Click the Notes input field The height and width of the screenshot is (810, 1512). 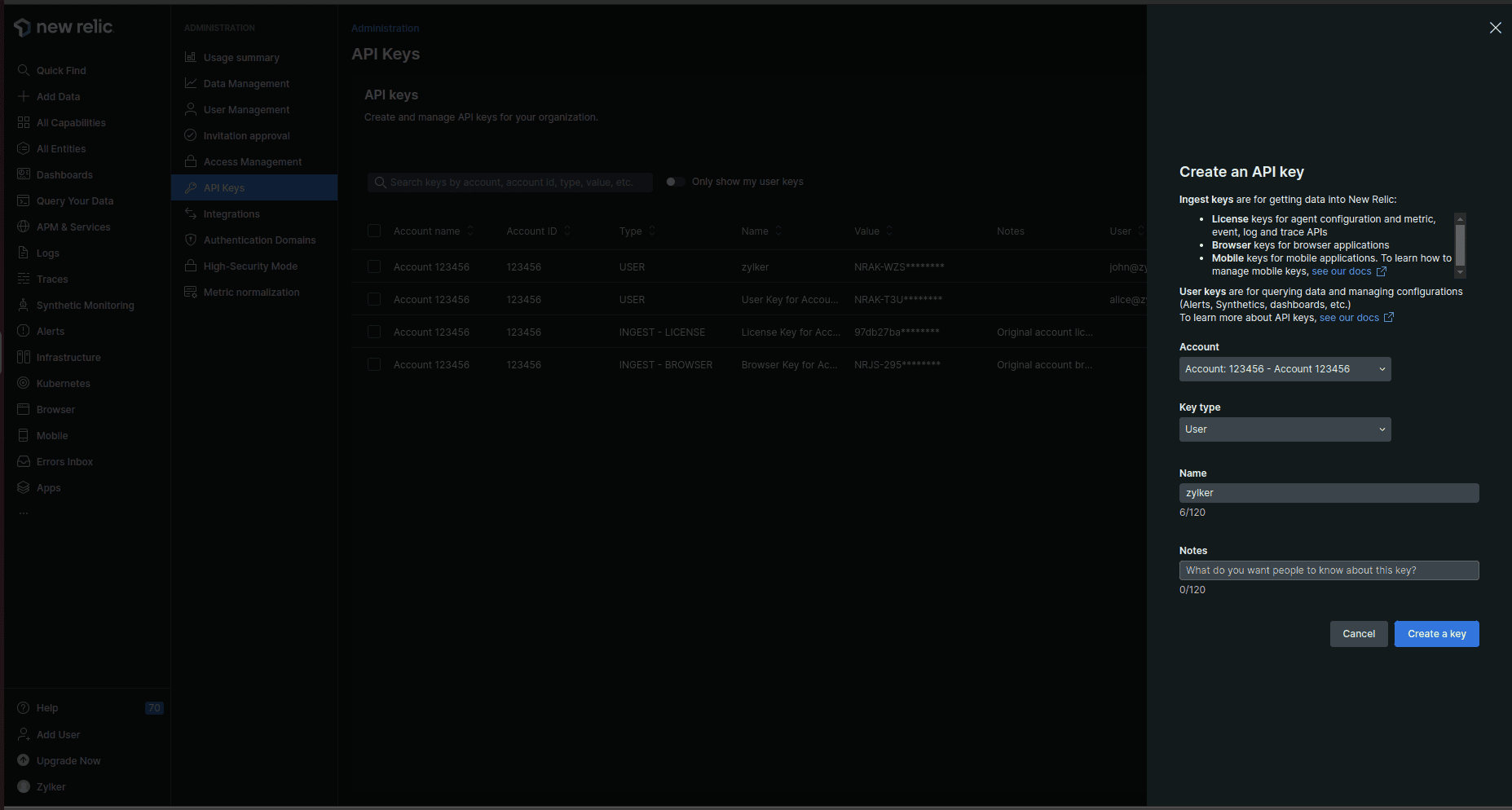(1329, 570)
